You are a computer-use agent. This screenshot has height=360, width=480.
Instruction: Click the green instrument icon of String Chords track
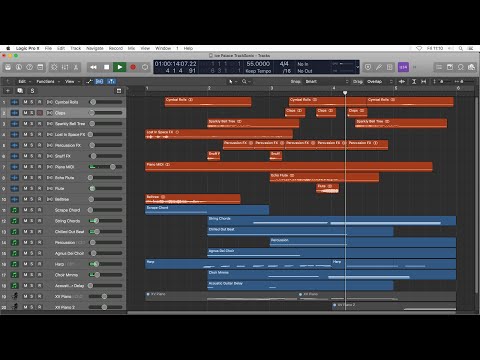pos(15,221)
